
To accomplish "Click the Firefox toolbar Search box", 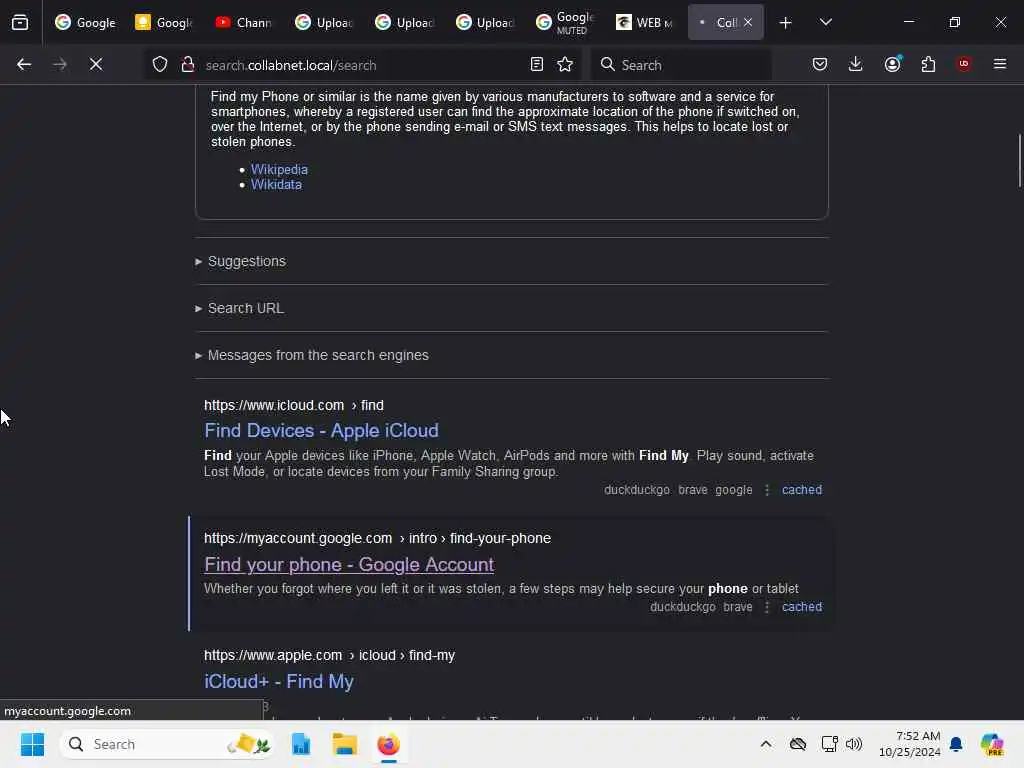I will (x=681, y=65).
